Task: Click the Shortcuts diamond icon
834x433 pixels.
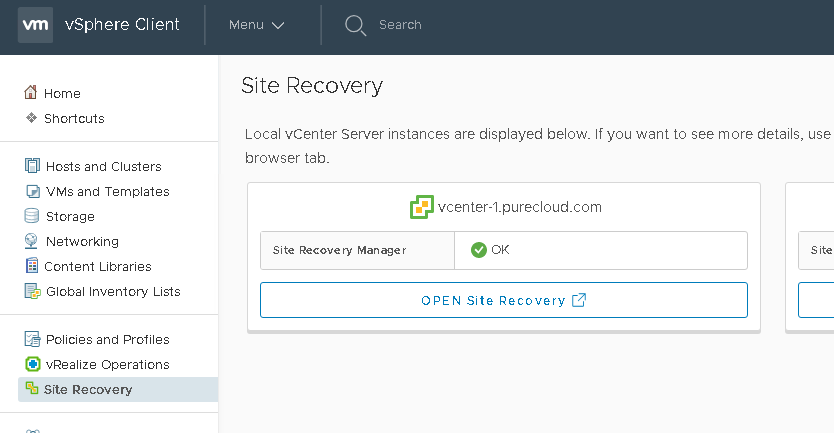Action: [x=31, y=118]
